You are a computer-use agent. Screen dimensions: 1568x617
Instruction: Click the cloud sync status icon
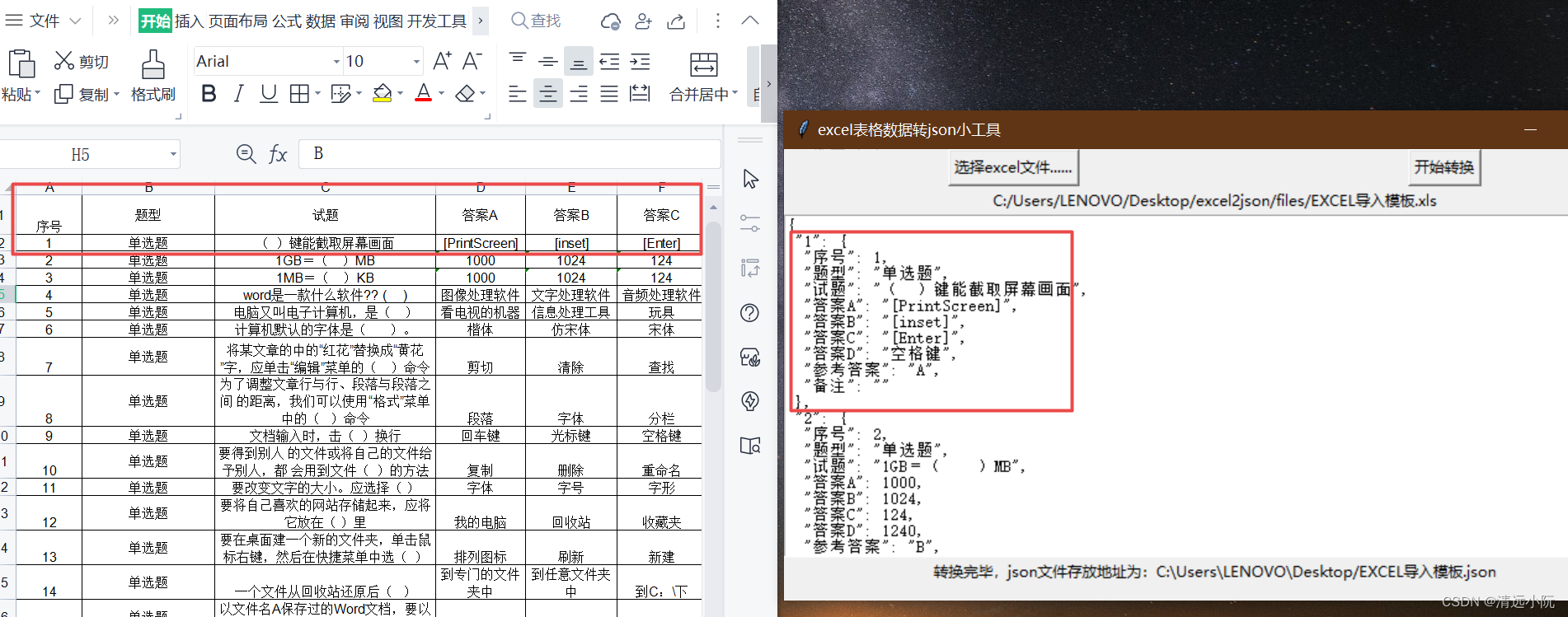610,21
